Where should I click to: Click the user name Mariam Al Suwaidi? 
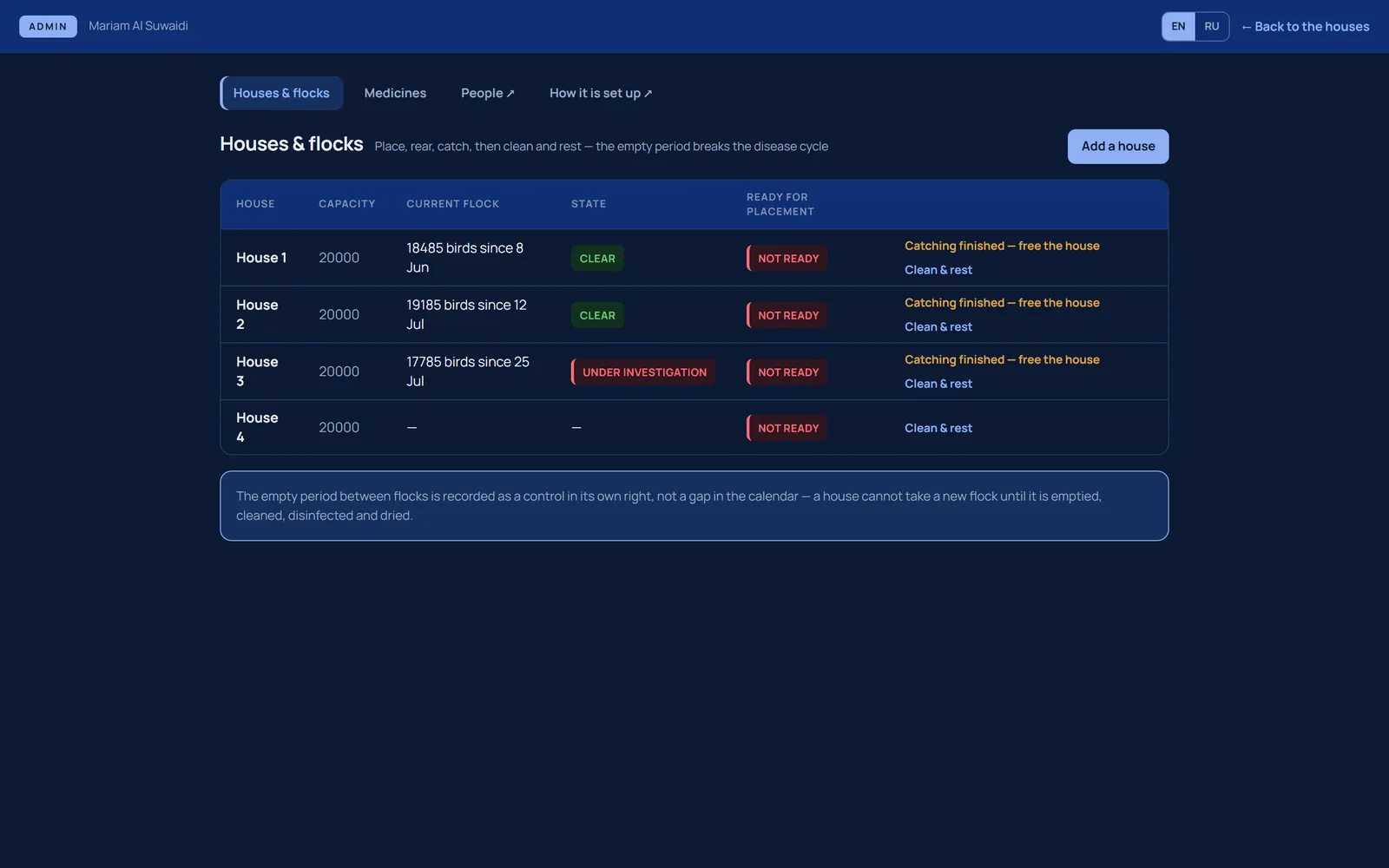(138, 26)
